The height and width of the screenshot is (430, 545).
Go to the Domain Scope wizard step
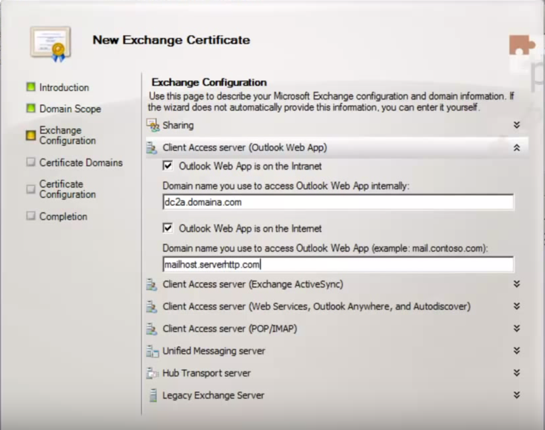click(70, 109)
